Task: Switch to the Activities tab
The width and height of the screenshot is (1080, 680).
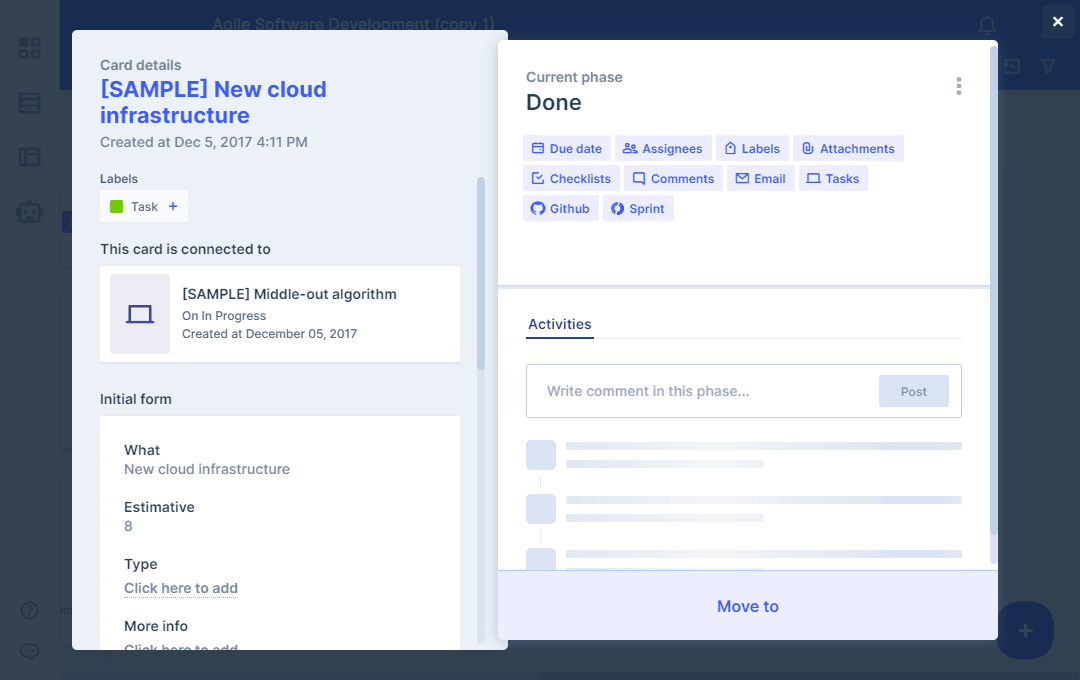Action: [x=559, y=325]
